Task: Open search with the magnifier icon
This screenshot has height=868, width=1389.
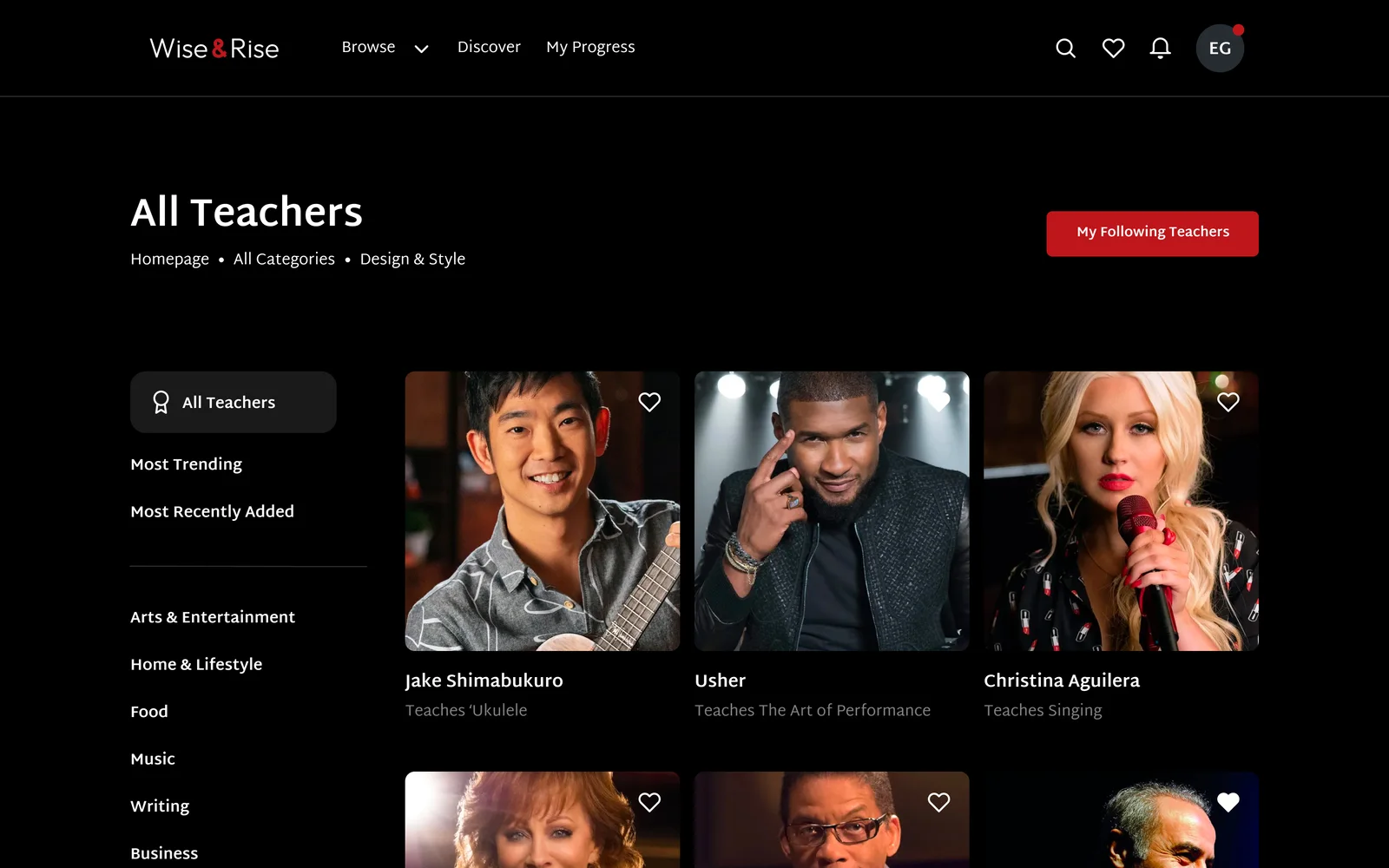Action: pyautogui.click(x=1065, y=49)
